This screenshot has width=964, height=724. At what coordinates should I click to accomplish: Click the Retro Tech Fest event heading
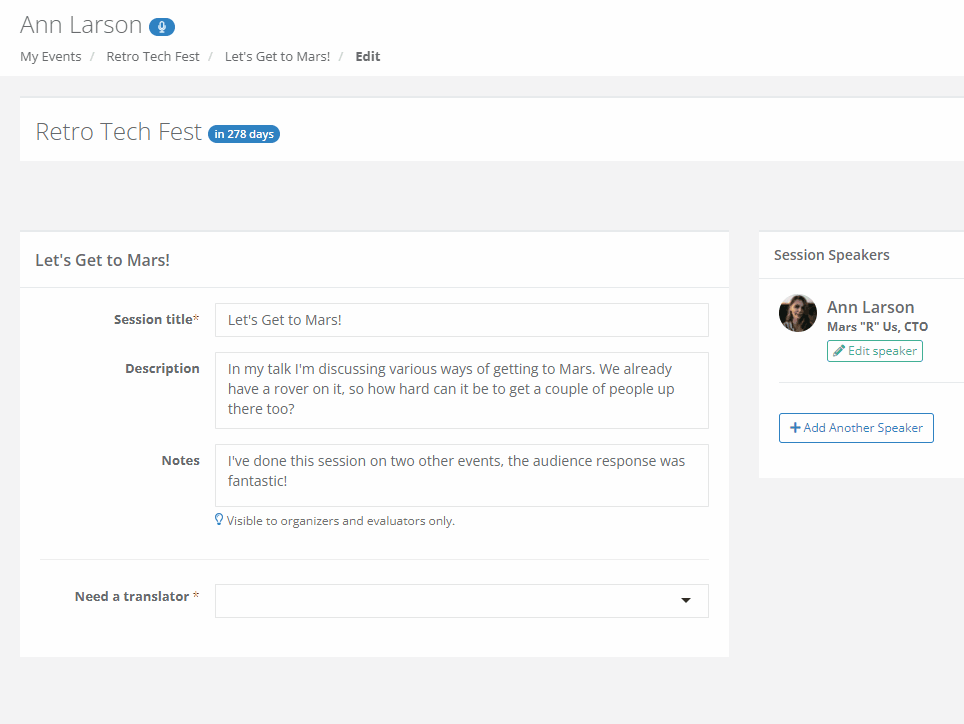(118, 132)
